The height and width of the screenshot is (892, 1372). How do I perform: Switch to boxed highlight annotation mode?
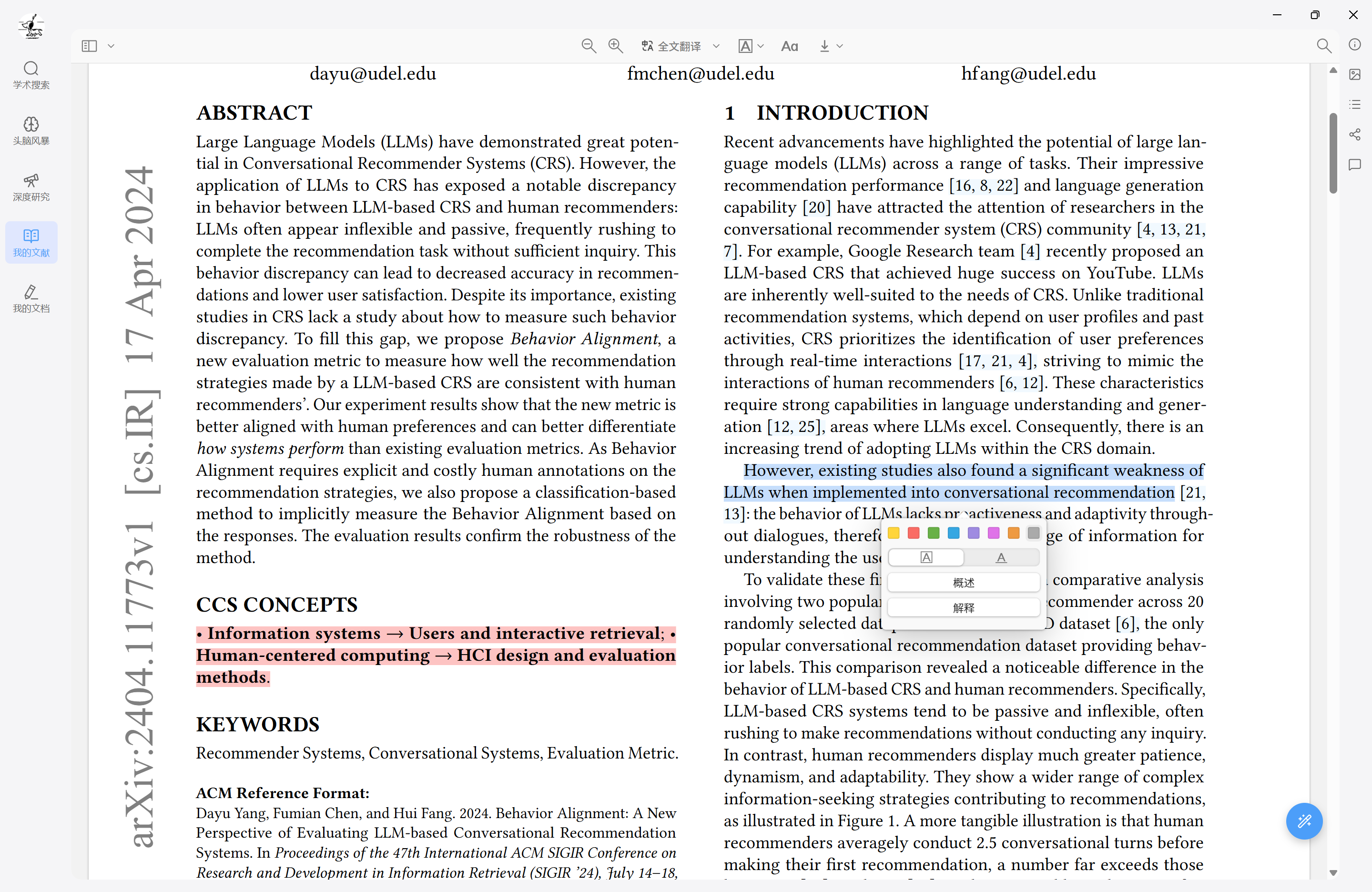(926, 557)
